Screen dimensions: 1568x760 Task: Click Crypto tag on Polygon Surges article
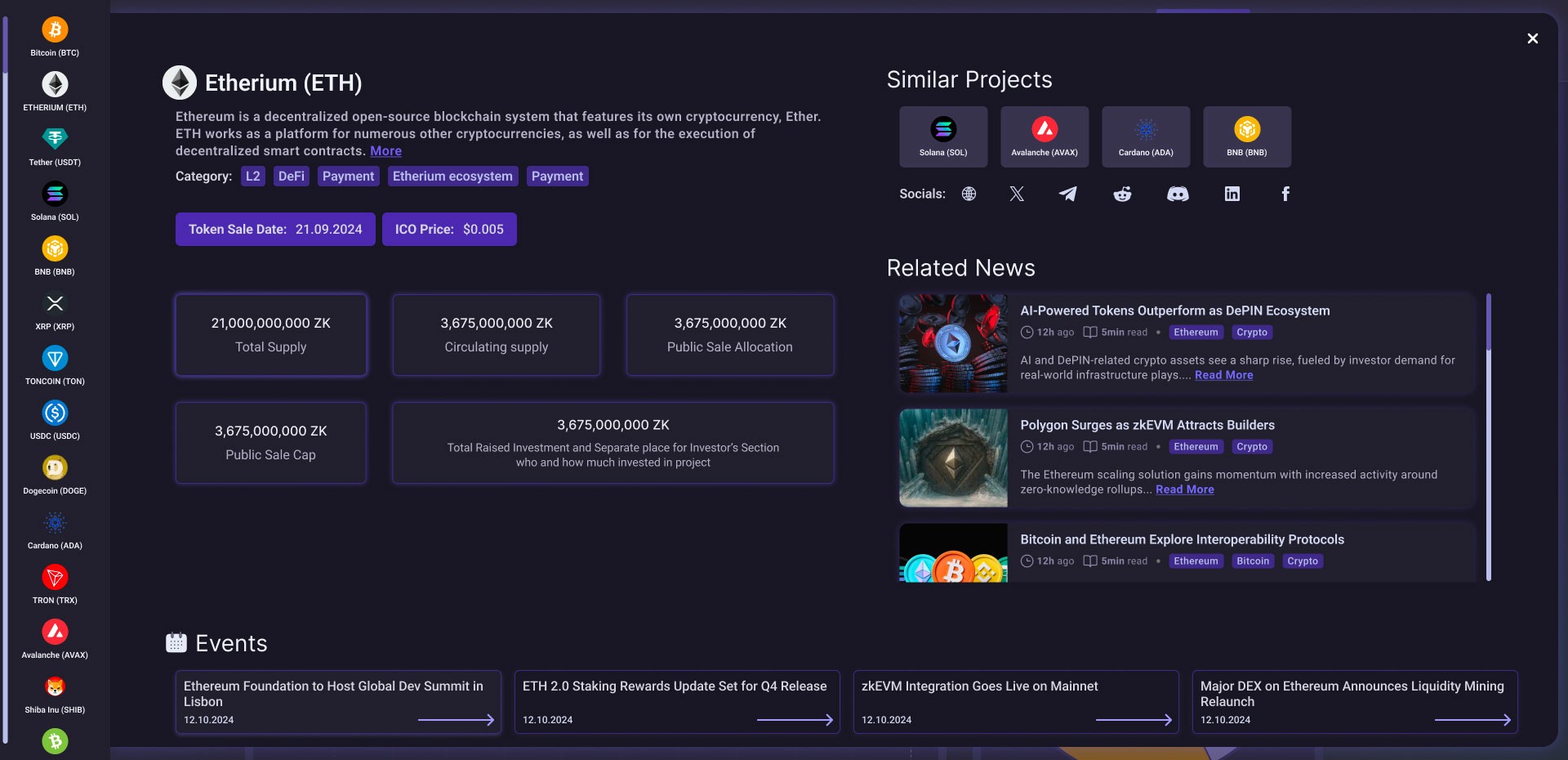1252,447
